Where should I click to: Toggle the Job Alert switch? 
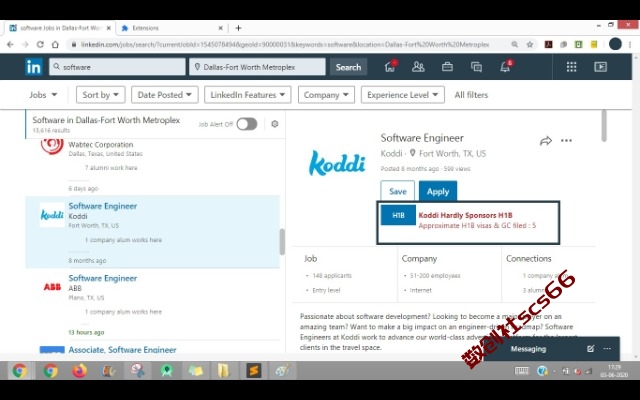(x=247, y=124)
